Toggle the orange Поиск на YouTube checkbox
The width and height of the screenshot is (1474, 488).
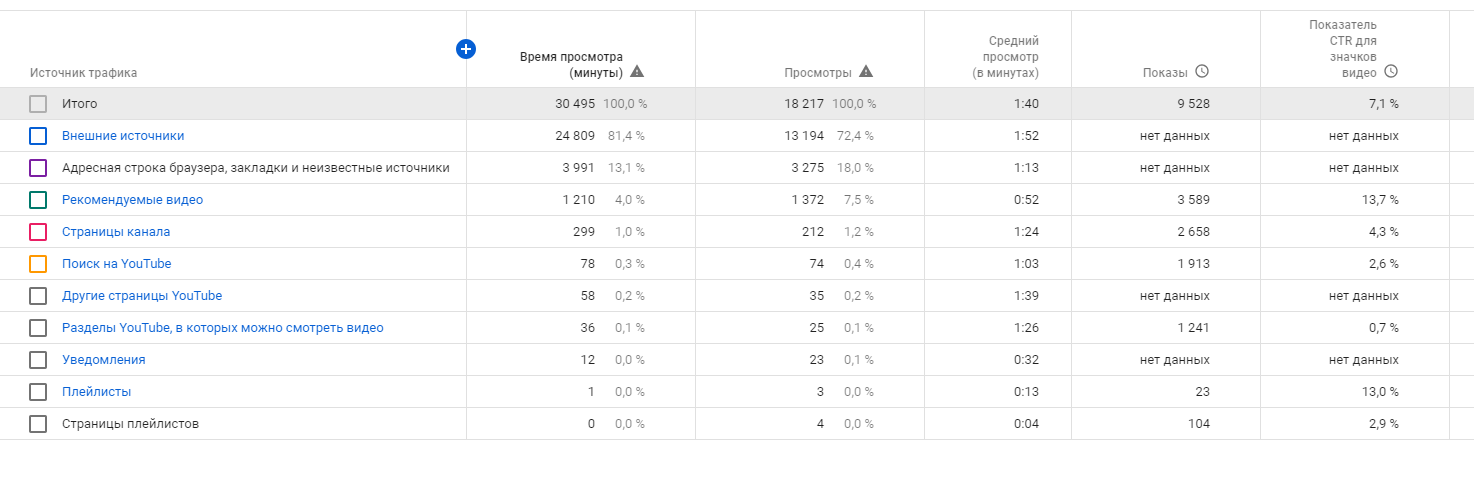pos(38,264)
